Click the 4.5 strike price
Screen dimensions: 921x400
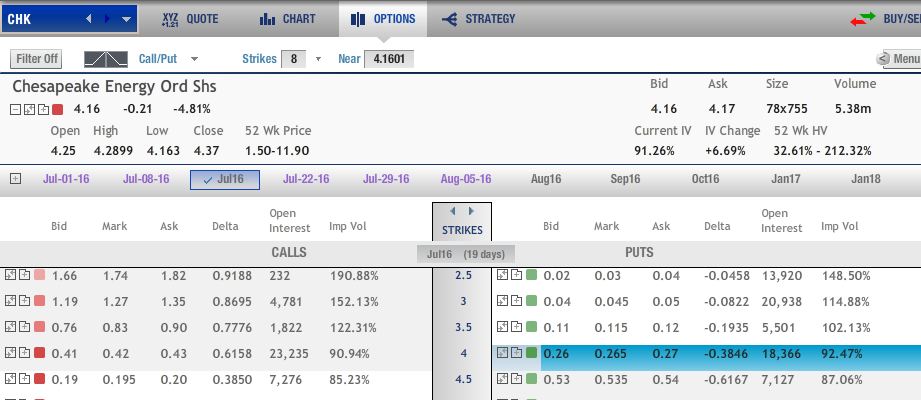point(463,379)
